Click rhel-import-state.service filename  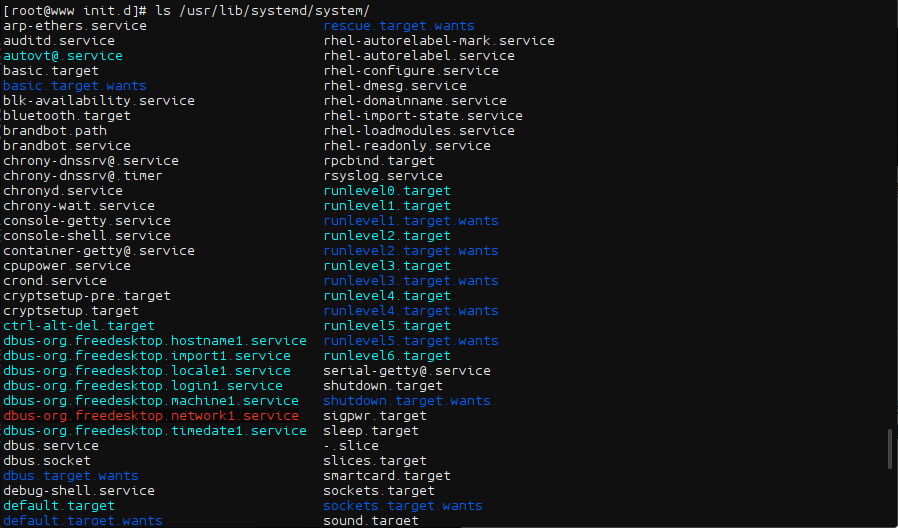click(423, 115)
